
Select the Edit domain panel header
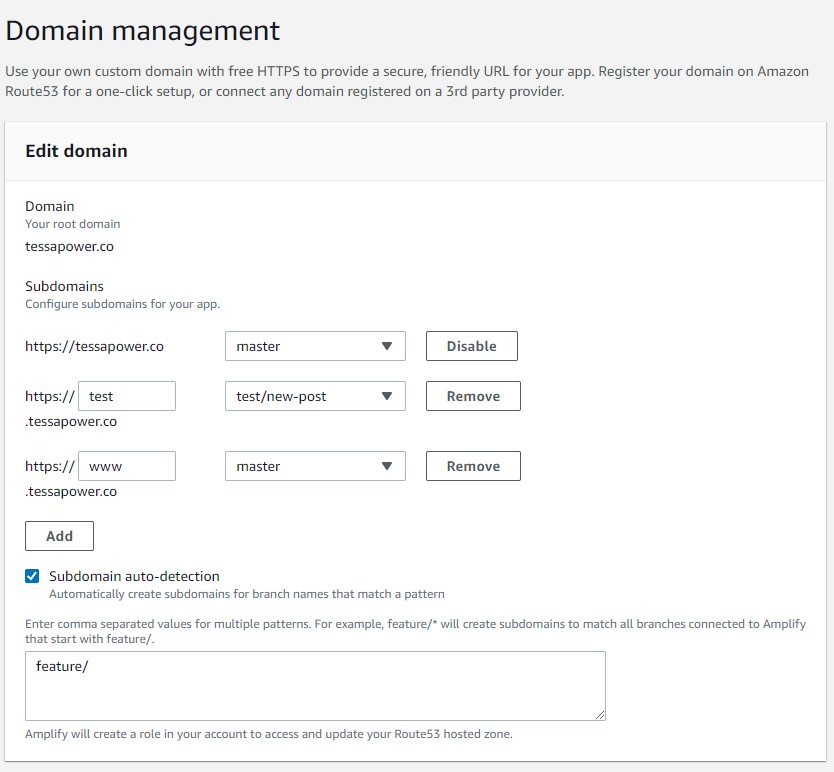(75, 151)
